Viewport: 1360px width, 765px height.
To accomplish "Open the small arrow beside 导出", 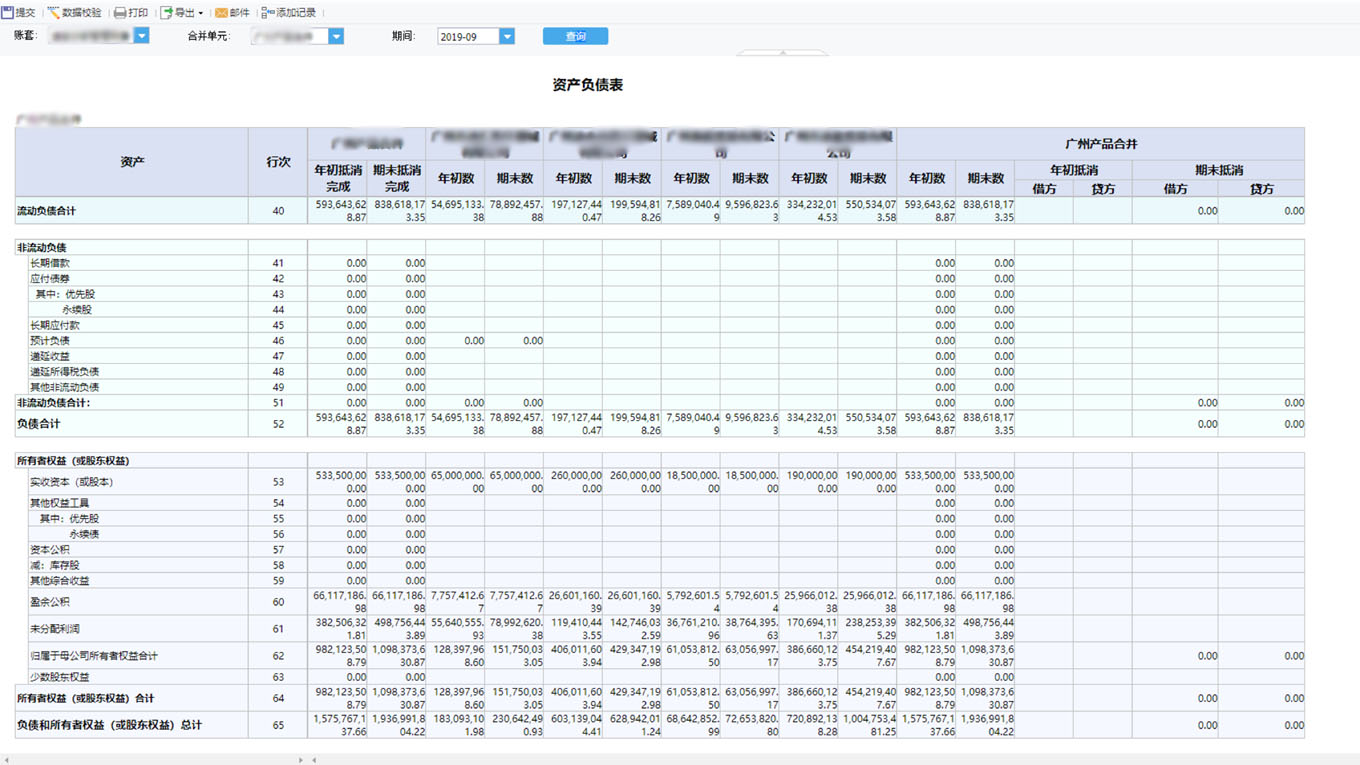I will pos(201,14).
